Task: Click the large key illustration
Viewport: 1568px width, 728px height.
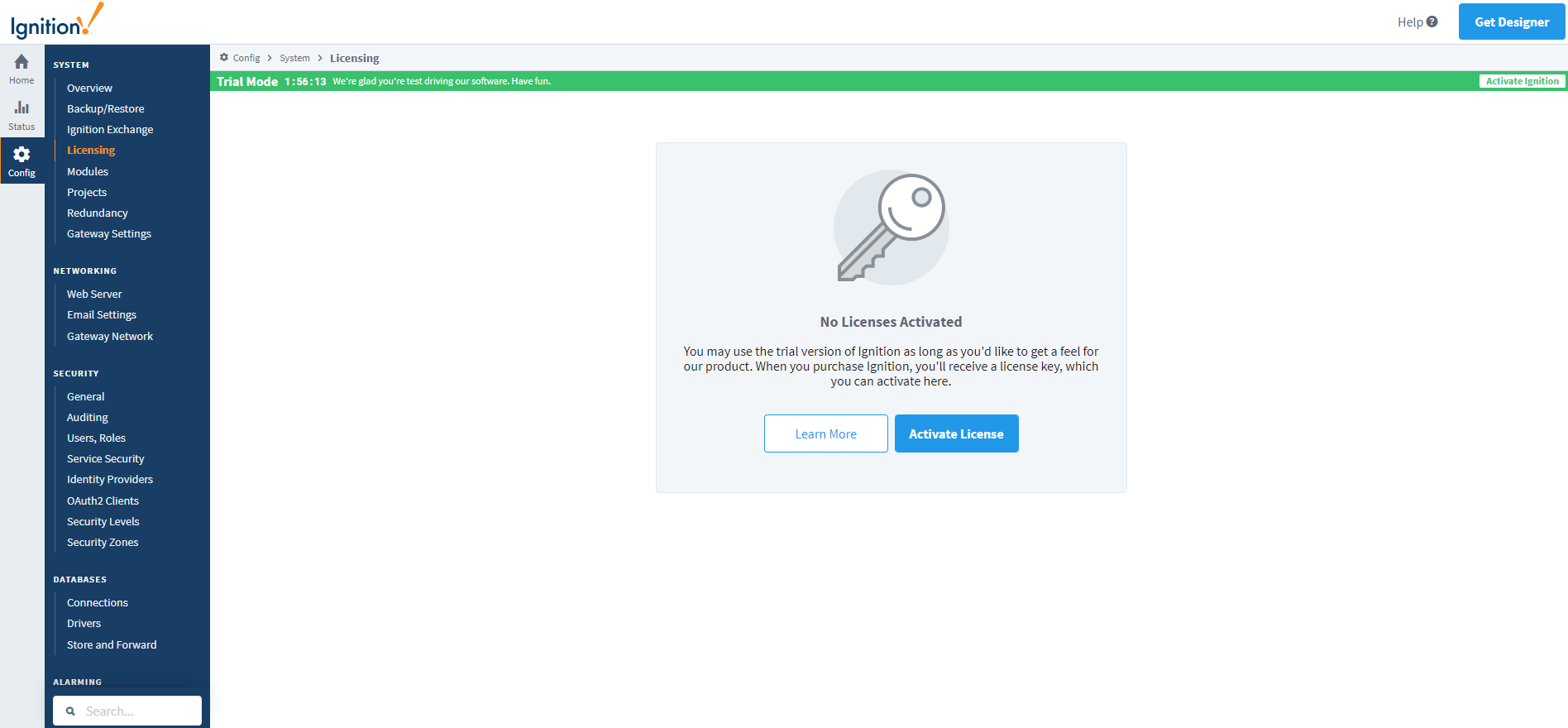Action: click(x=891, y=227)
